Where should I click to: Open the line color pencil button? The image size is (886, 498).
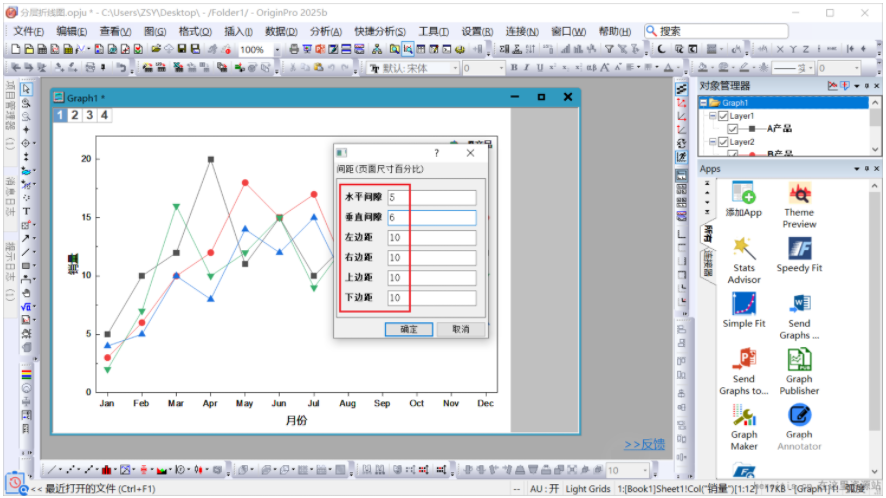pos(745,68)
